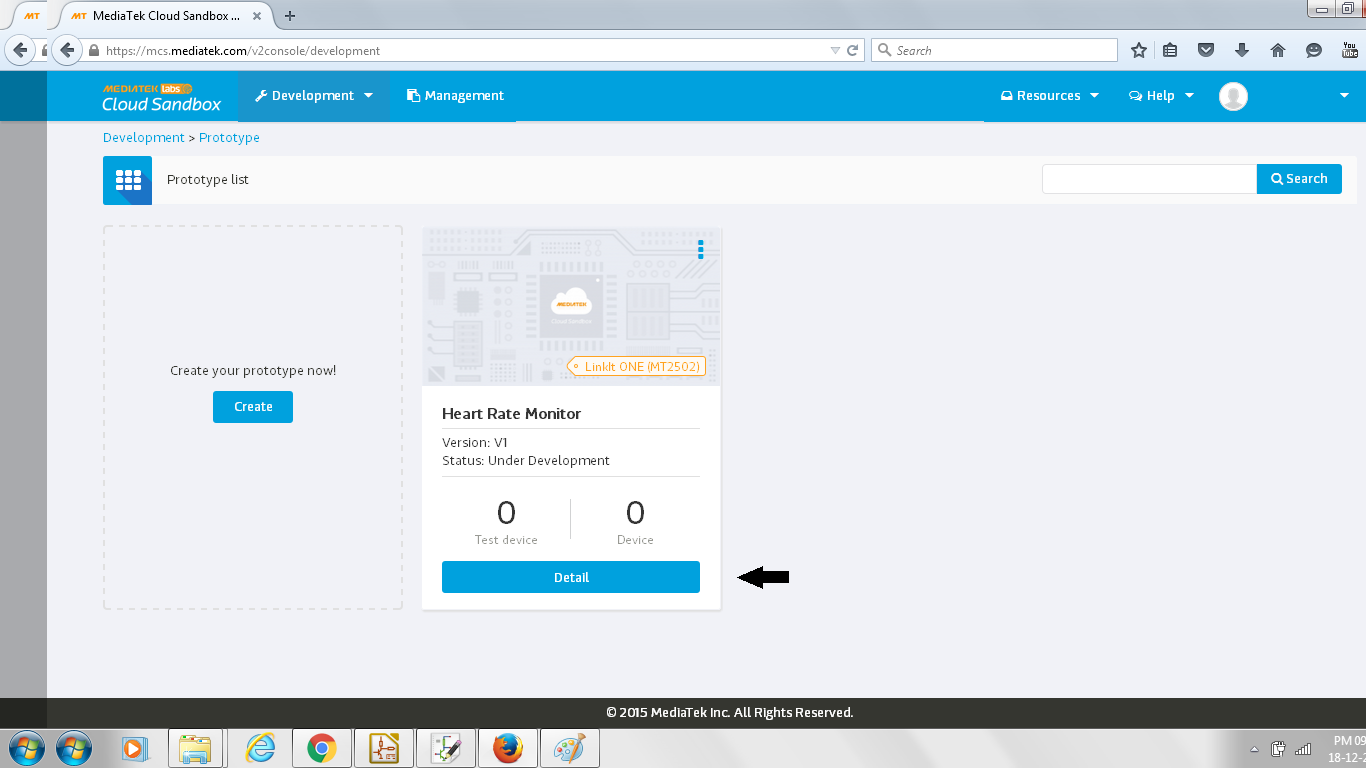Open the account dropdown arrow at far right
The image size is (1366, 768).
pos(1343,96)
